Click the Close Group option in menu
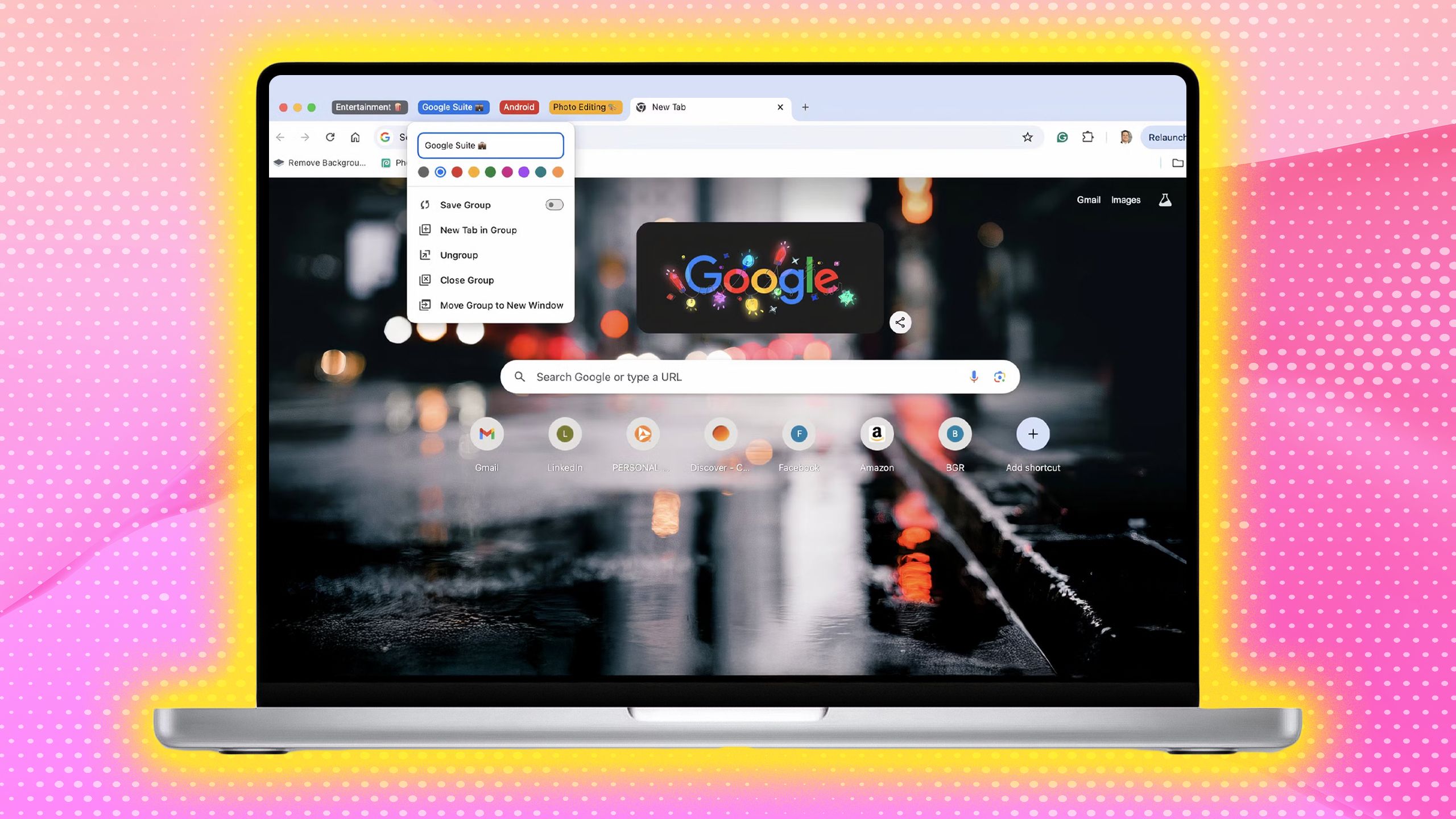The height and width of the screenshot is (819, 1456). point(467,280)
